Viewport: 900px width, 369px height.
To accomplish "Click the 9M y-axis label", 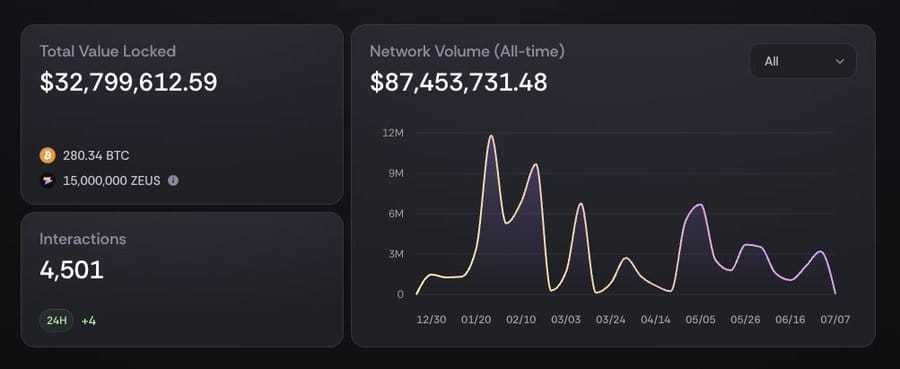I will (x=396, y=173).
